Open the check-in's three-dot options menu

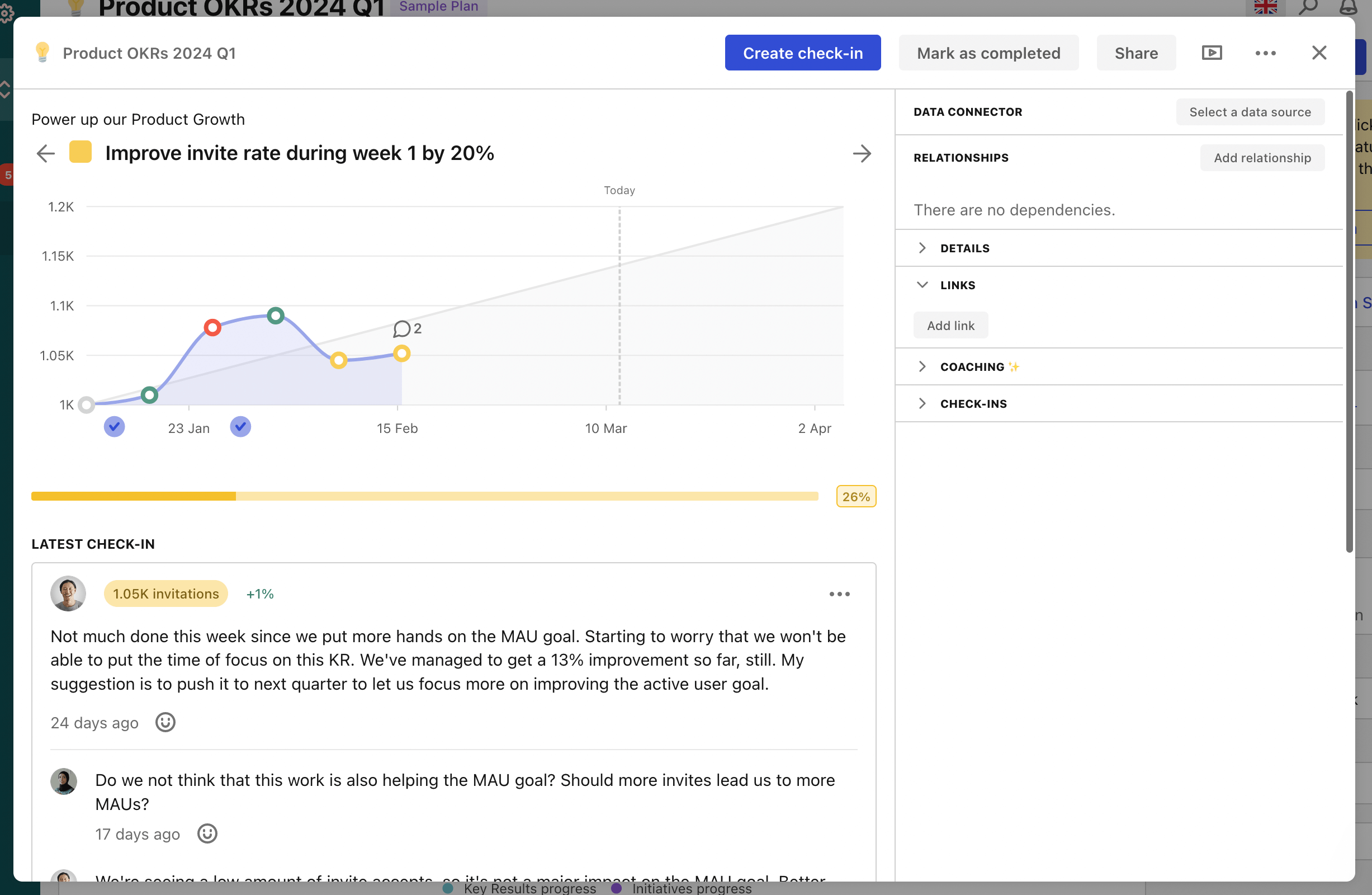[839, 594]
